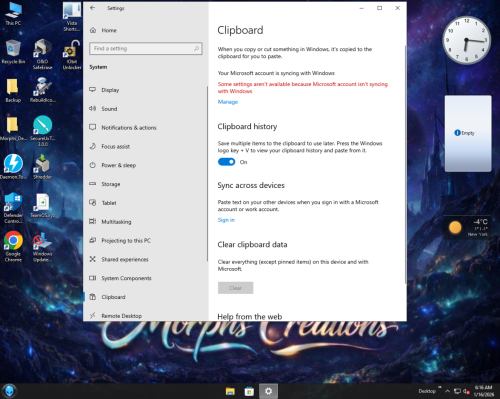Select Shared experiences icon
This screenshot has height=399, width=500.
point(93,259)
